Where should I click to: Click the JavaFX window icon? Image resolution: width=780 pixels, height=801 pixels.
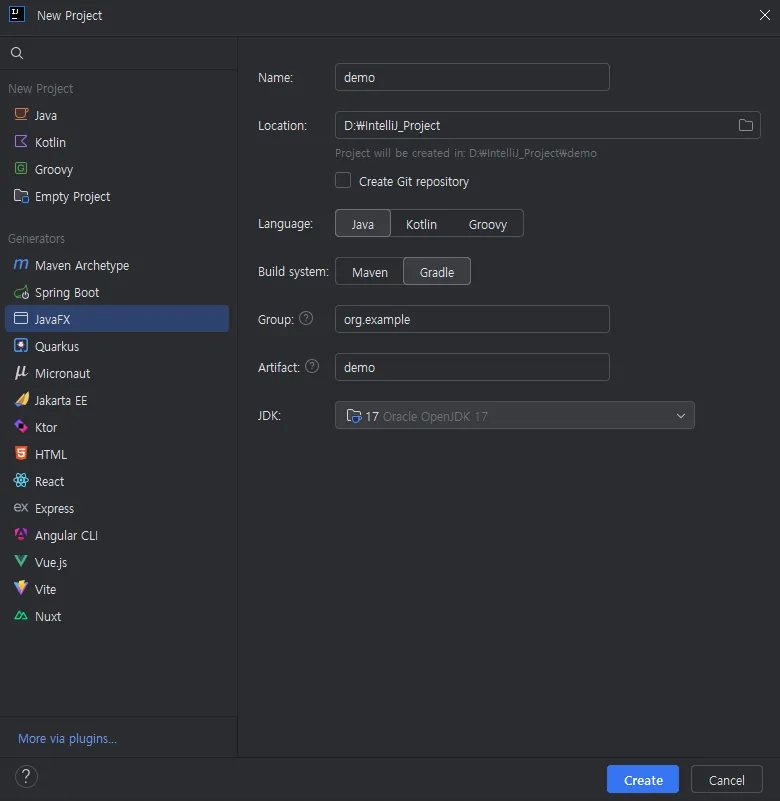[x=21, y=318]
